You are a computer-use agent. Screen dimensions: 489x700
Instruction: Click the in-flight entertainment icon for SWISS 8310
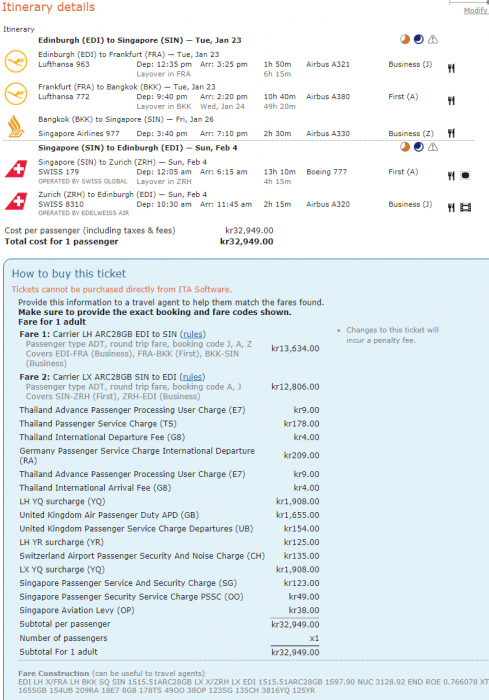[466, 208]
